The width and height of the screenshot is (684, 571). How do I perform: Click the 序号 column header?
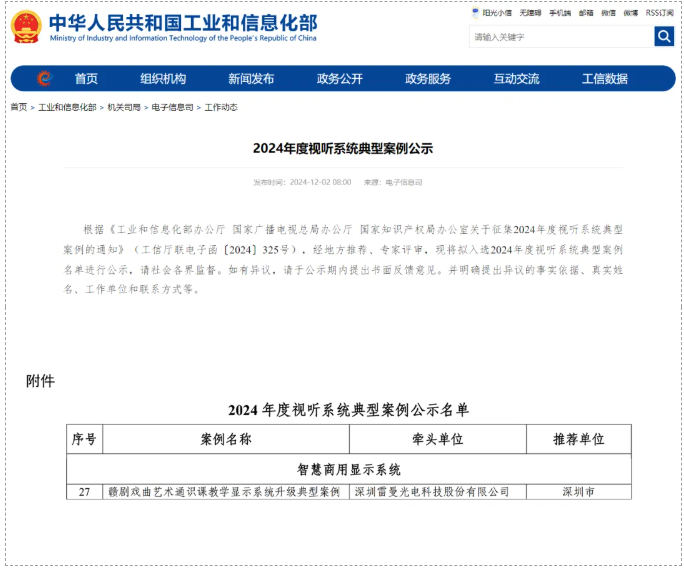[84, 439]
